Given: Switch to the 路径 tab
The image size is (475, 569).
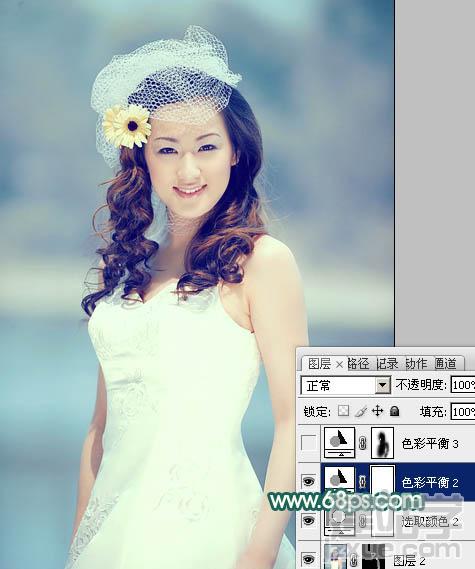Looking at the screenshot, I should [x=358, y=363].
